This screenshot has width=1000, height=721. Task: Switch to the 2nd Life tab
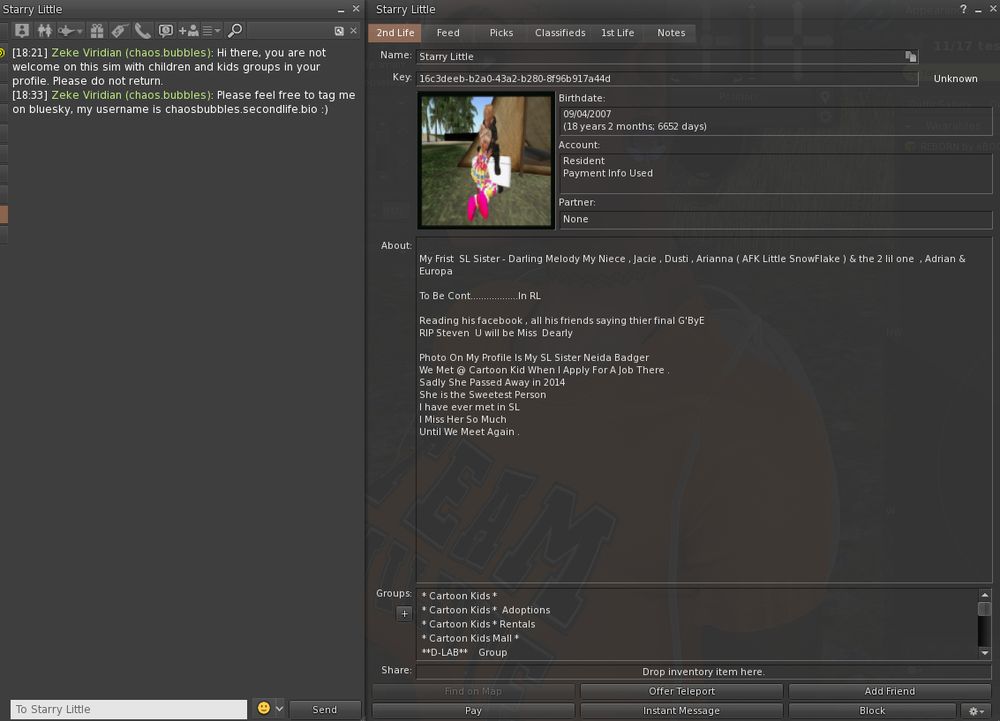[395, 33]
